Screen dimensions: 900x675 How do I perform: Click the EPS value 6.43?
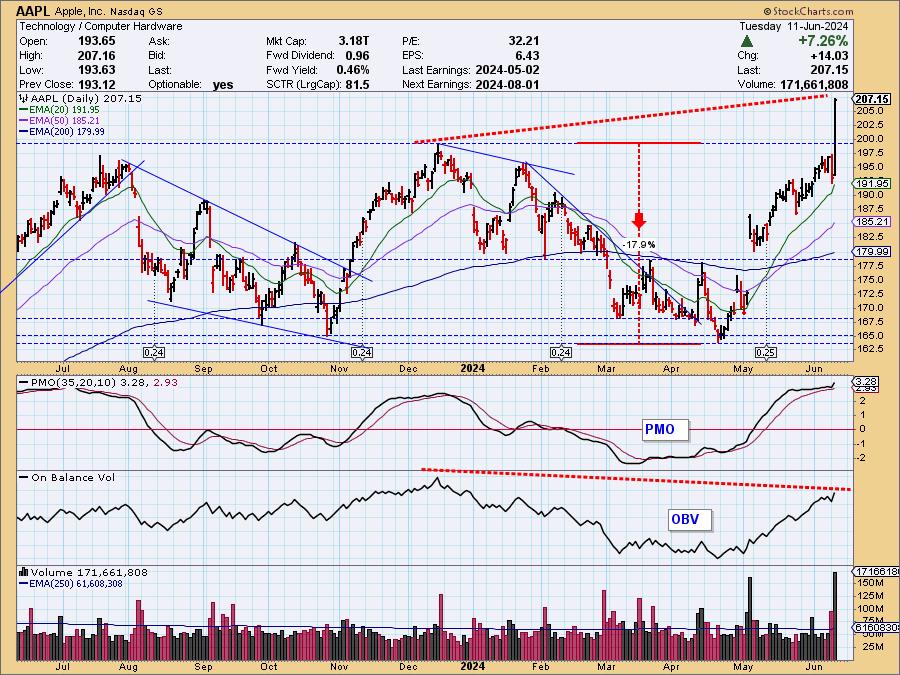pyautogui.click(x=527, y=55)
